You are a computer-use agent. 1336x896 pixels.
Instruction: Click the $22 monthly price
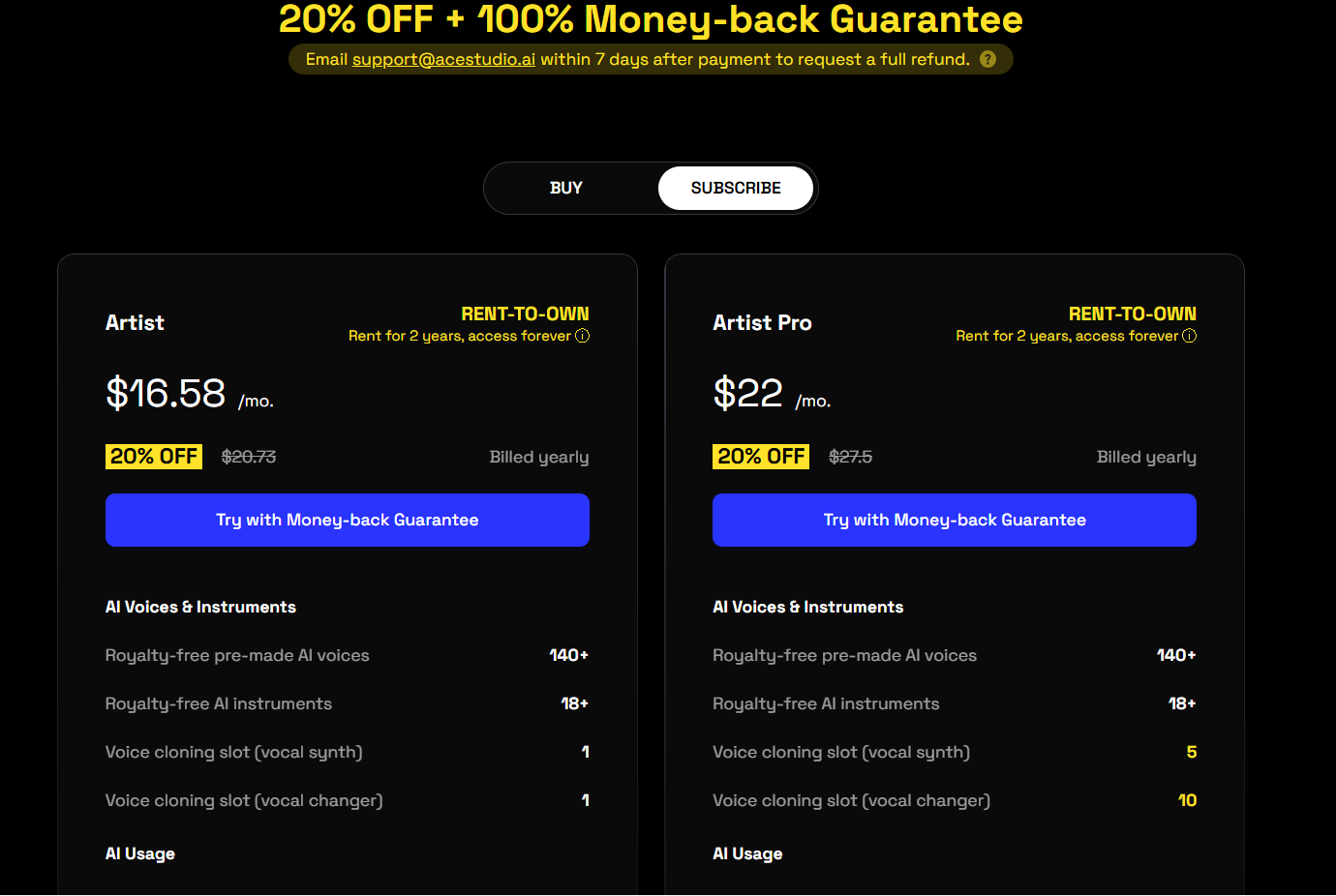coord(747,393)
